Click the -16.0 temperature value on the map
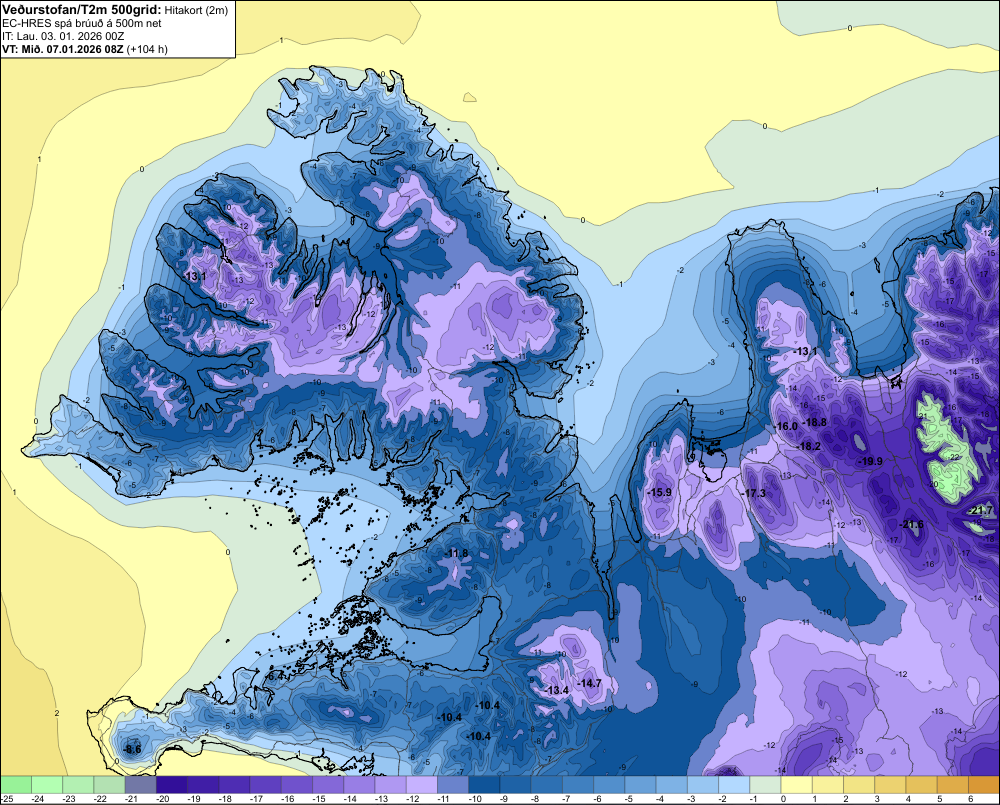The image size is (1000, 805). pyautogui.click(x=786, y=426)
